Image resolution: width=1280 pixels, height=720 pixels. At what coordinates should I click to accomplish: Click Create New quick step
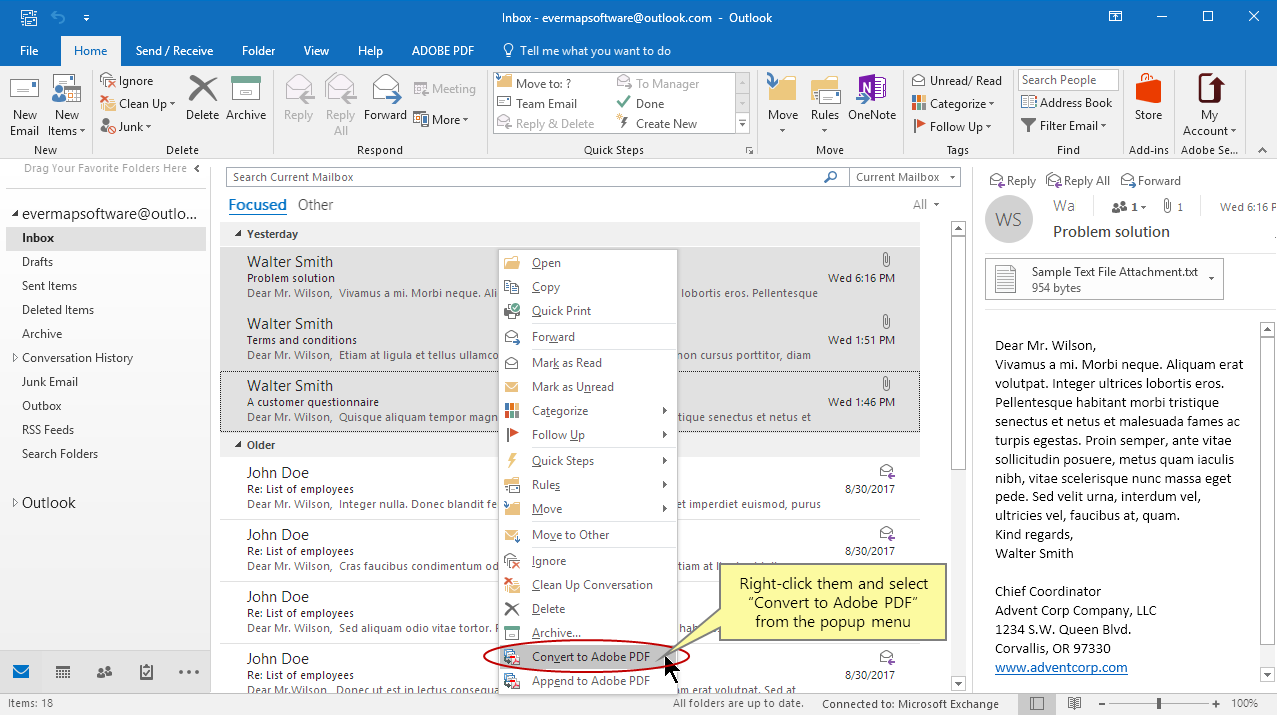coord(657,124)
